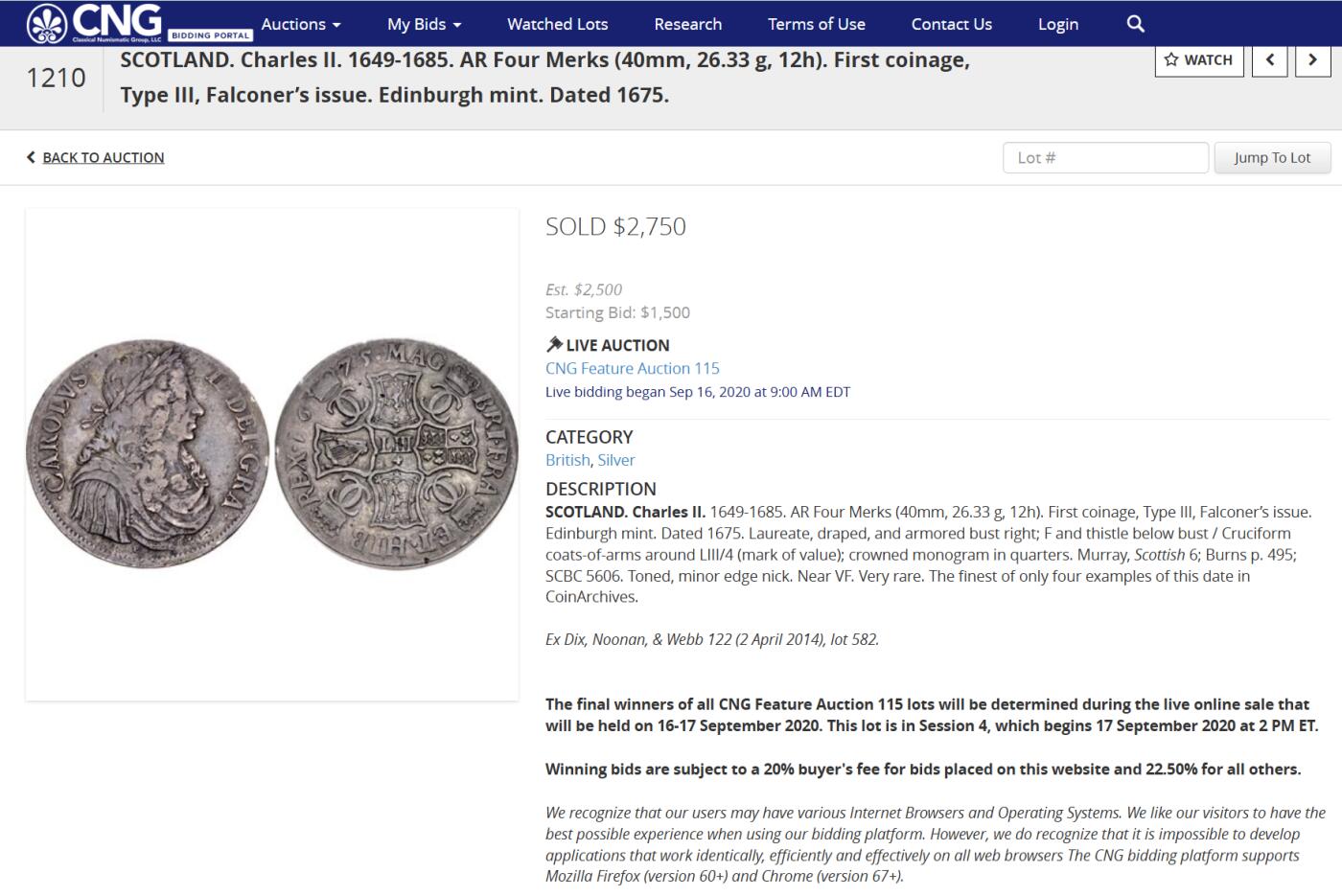Click the Jump To Lot button
This screenshot has width=1342, height=896.
(1272, 157)
